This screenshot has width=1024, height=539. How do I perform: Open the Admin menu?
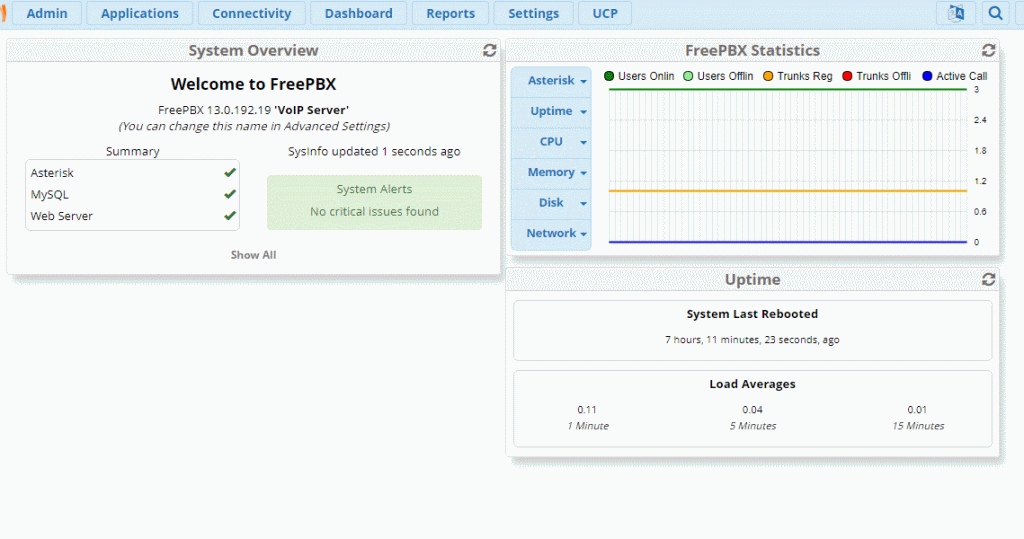pyautogui.click(x=46, y=13)
